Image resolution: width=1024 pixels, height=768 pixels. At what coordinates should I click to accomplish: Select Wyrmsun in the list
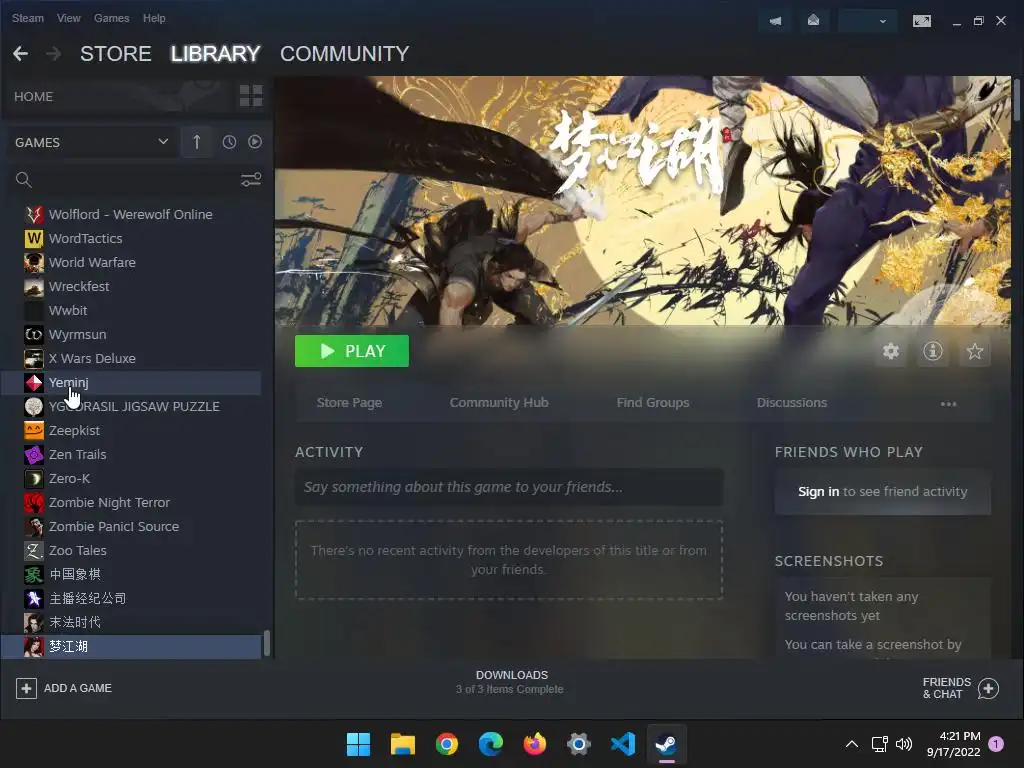[131, 334]
